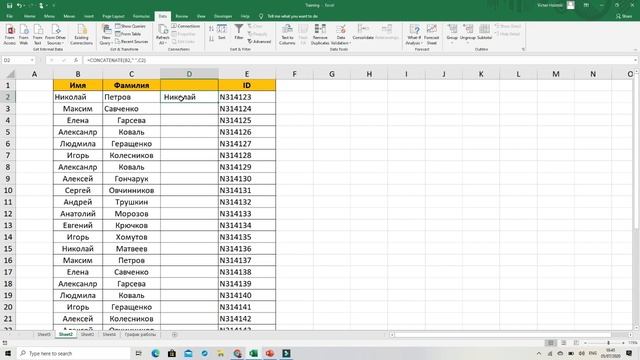
Task: Click the Фамилия header cell
Action: tap(131, 85)
